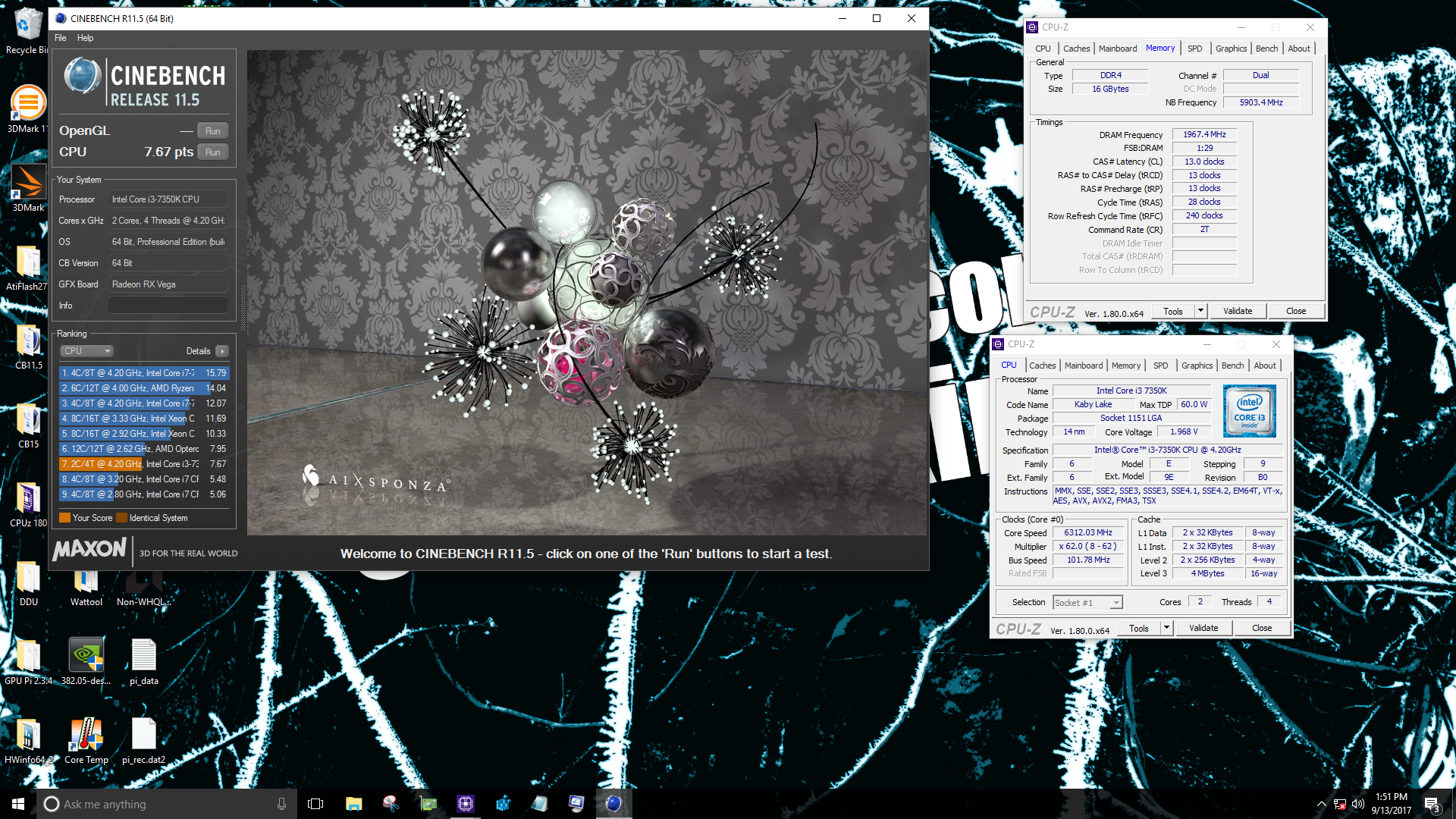Show hidden system tray icons
1456x819 pixels.
click(x=1322, y=804)
